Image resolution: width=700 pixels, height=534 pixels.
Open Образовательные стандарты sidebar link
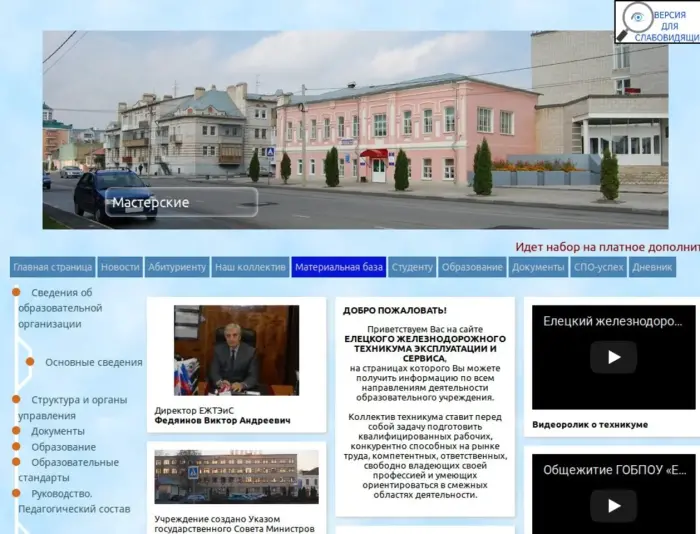click(x=69, y=470)
